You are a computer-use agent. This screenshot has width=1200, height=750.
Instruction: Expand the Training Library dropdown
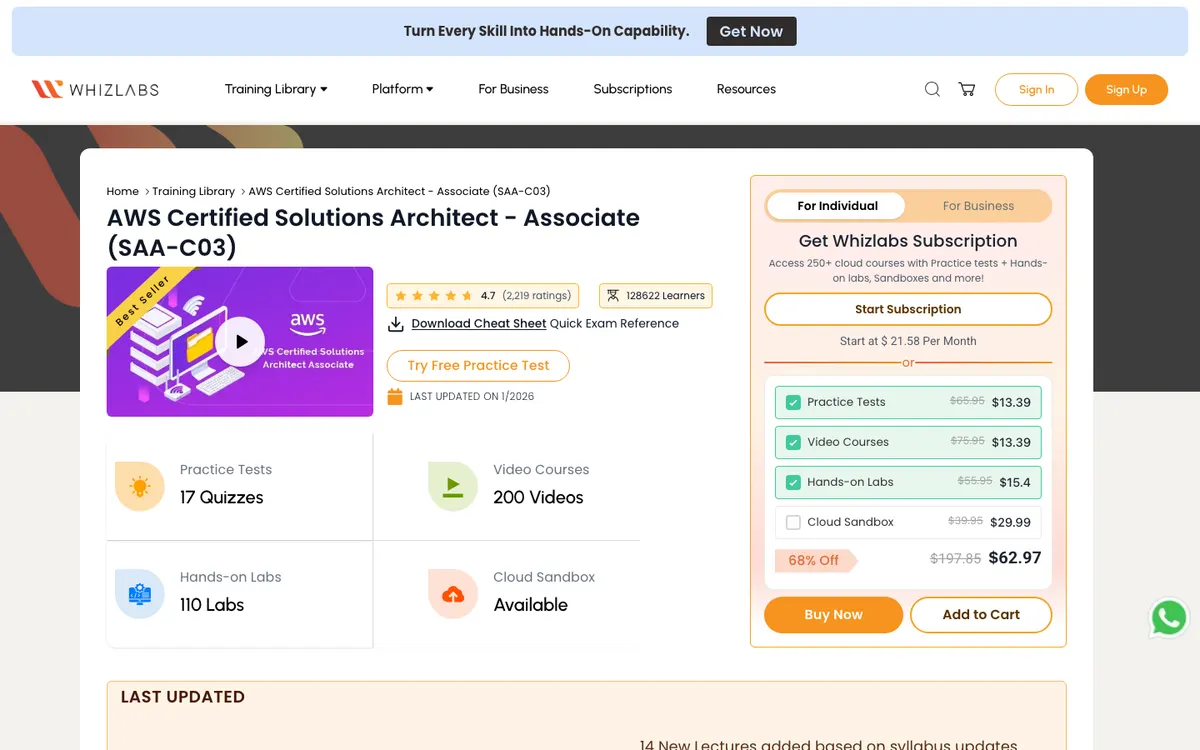[x=276, y=89]
